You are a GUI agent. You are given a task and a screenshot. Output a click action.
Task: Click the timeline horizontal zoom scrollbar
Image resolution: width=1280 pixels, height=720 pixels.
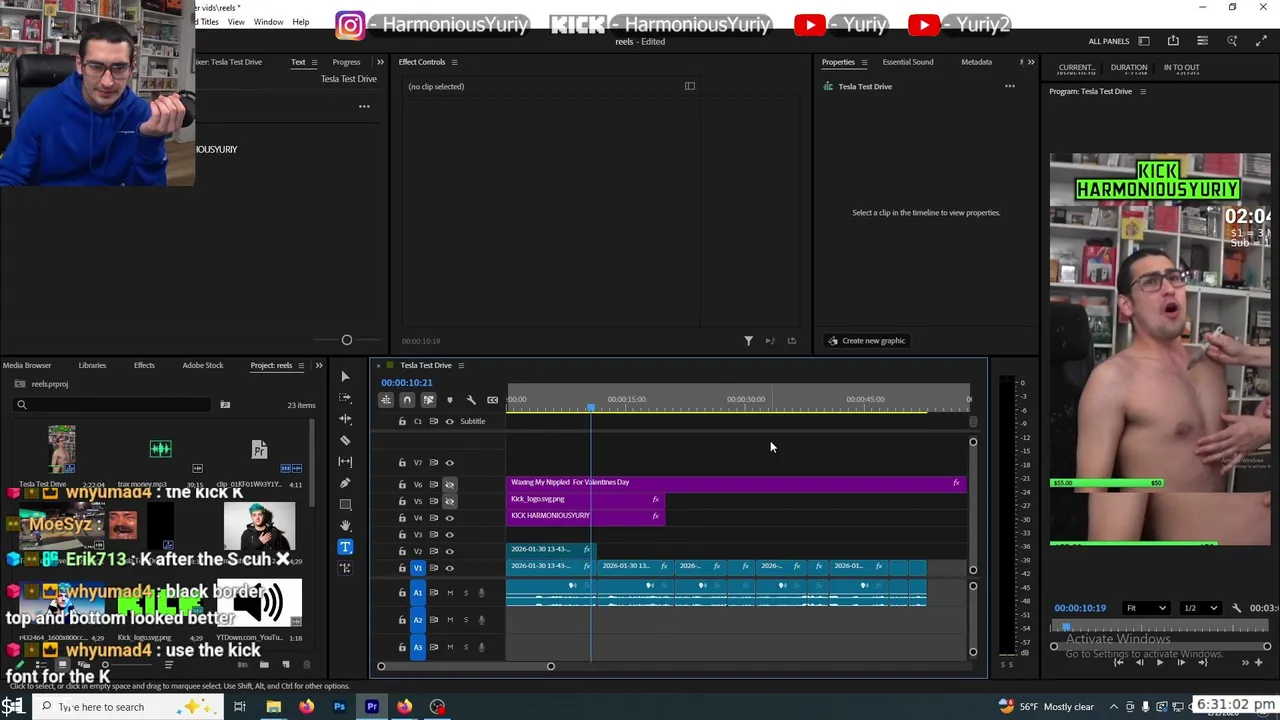(465, 667)
